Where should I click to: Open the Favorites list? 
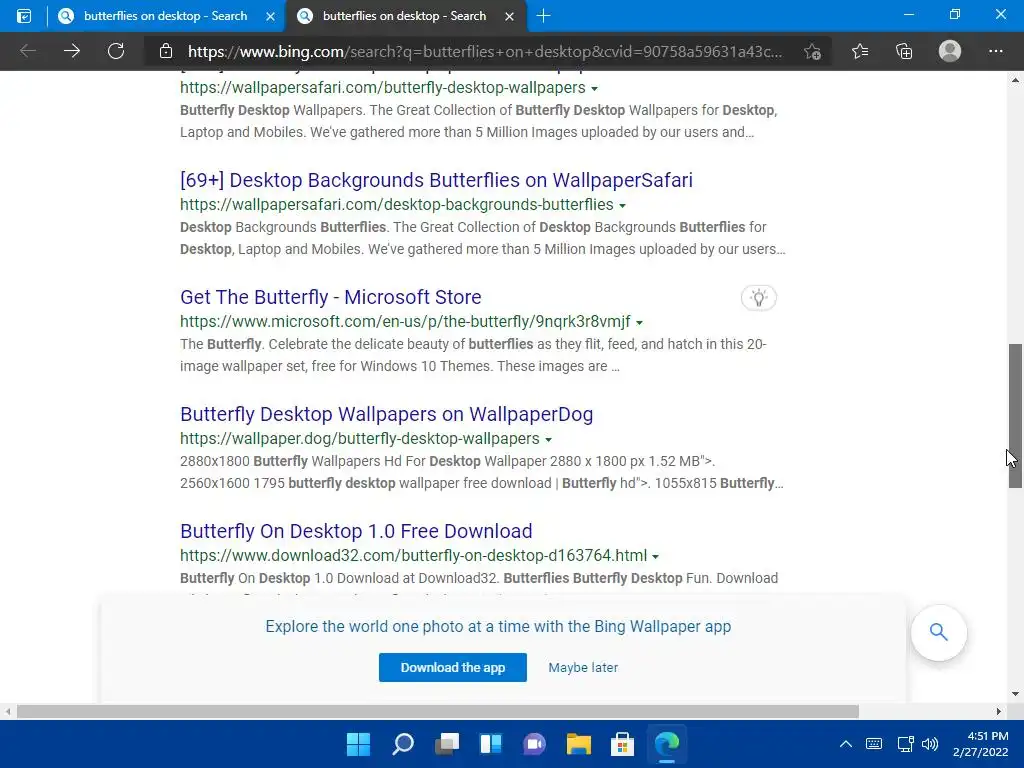[x=860, y=51]
